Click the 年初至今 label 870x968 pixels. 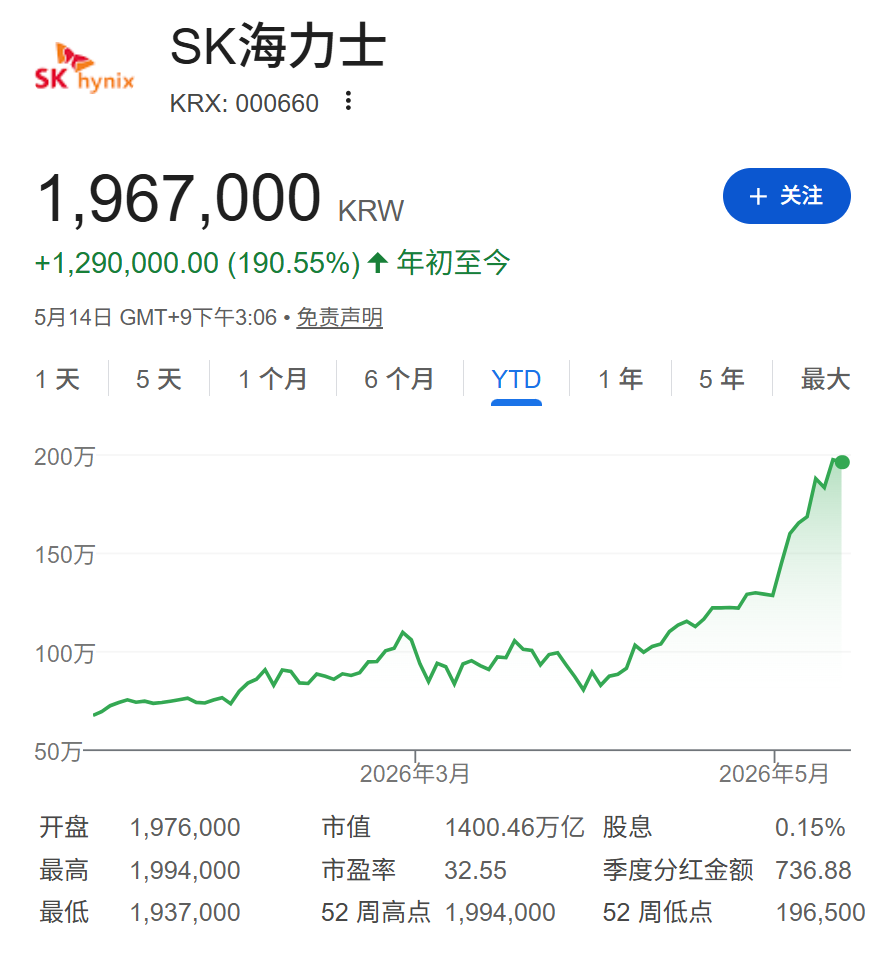454,263
